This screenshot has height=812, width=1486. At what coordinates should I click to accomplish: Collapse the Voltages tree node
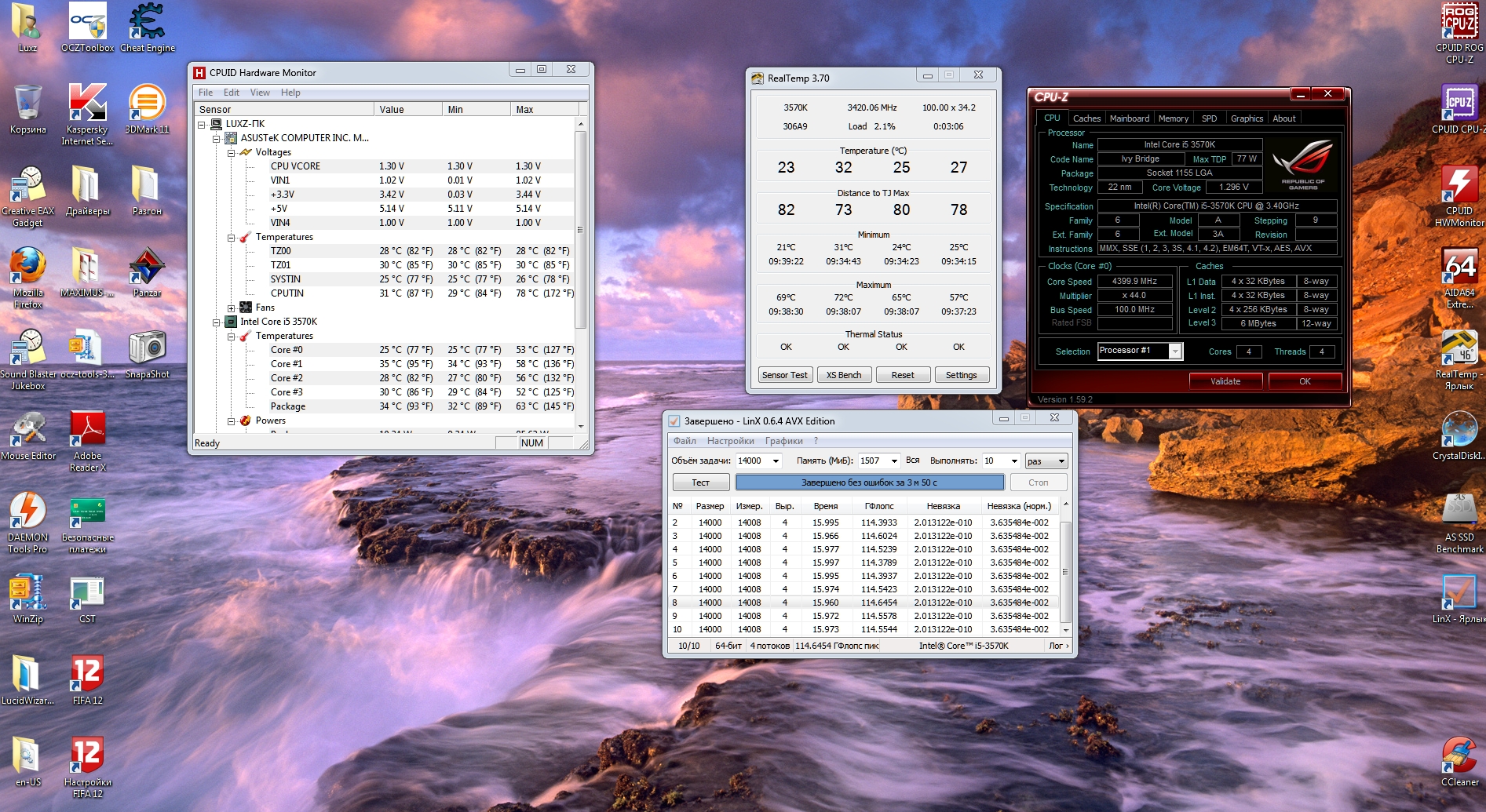(x=232, y=153)
